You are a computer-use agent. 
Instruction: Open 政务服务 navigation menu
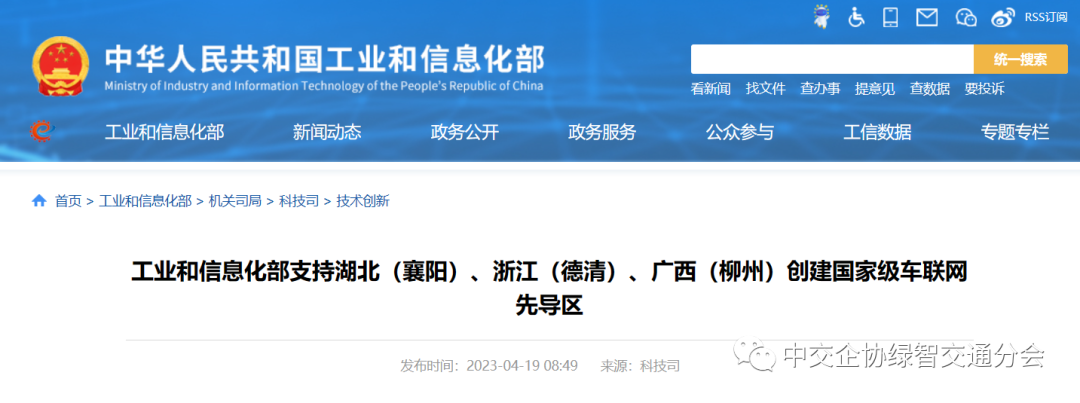pos(602,132)
